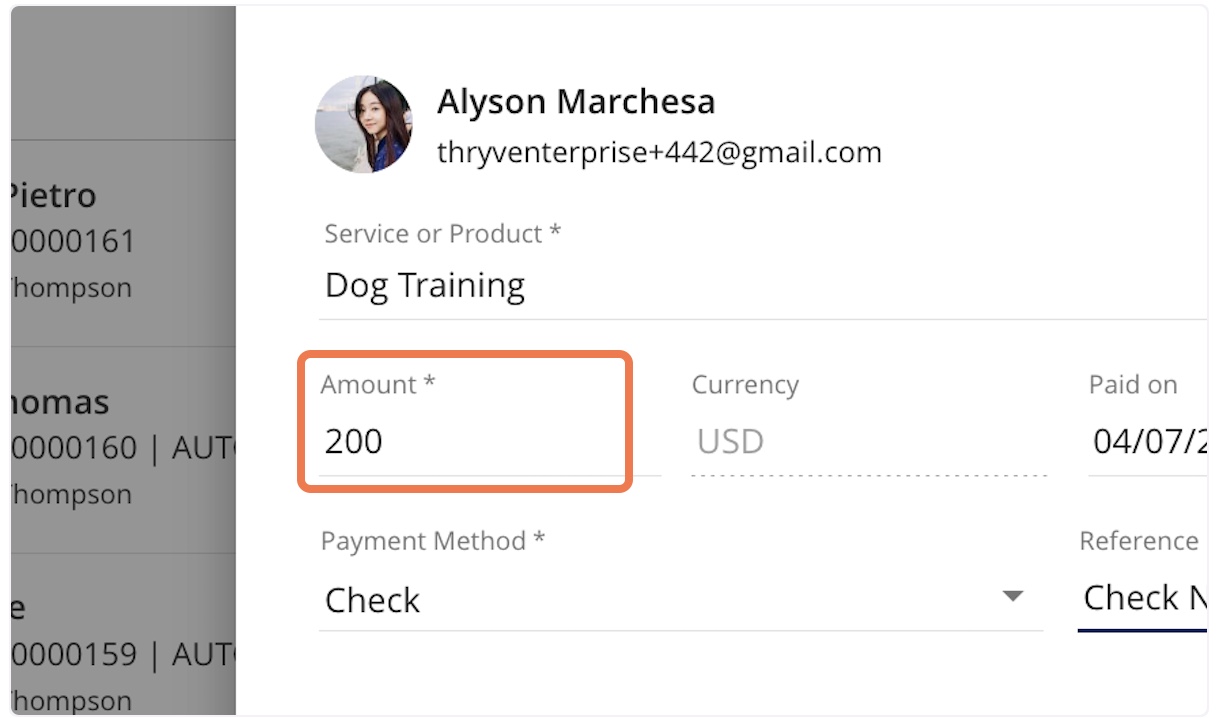Image resolution: width=1224 pixels, height=718 pixels.
Task: Click the Amount * field label
Action: (378, 385)
